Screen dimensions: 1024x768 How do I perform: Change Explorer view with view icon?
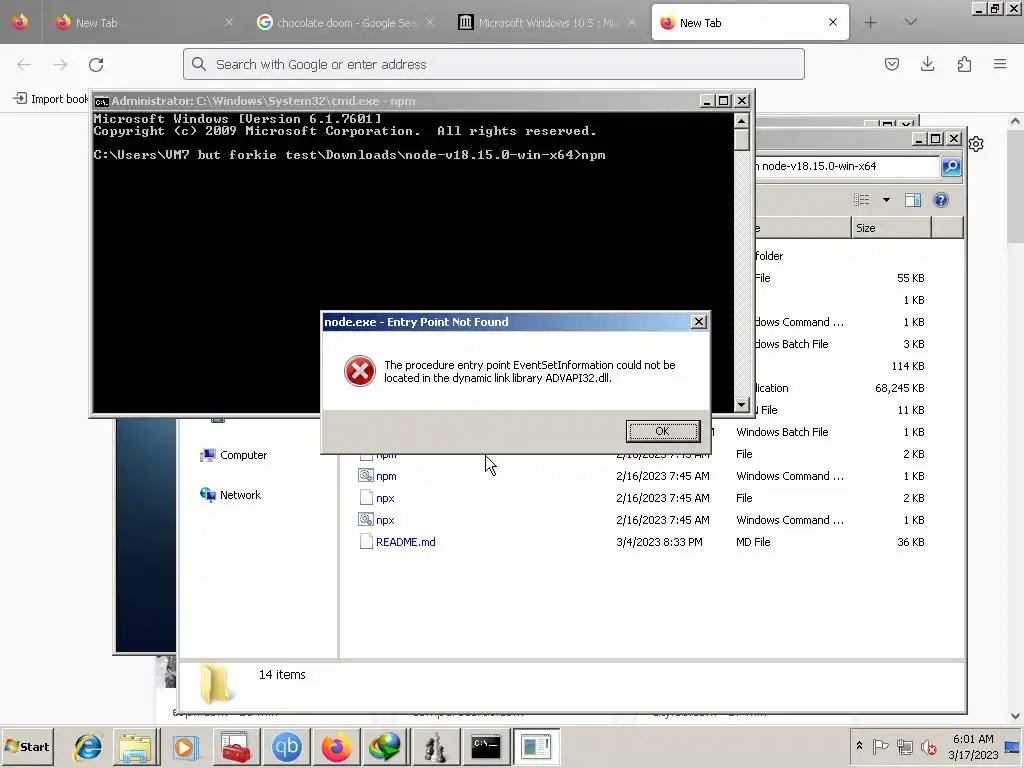click(x=862, y=200)
